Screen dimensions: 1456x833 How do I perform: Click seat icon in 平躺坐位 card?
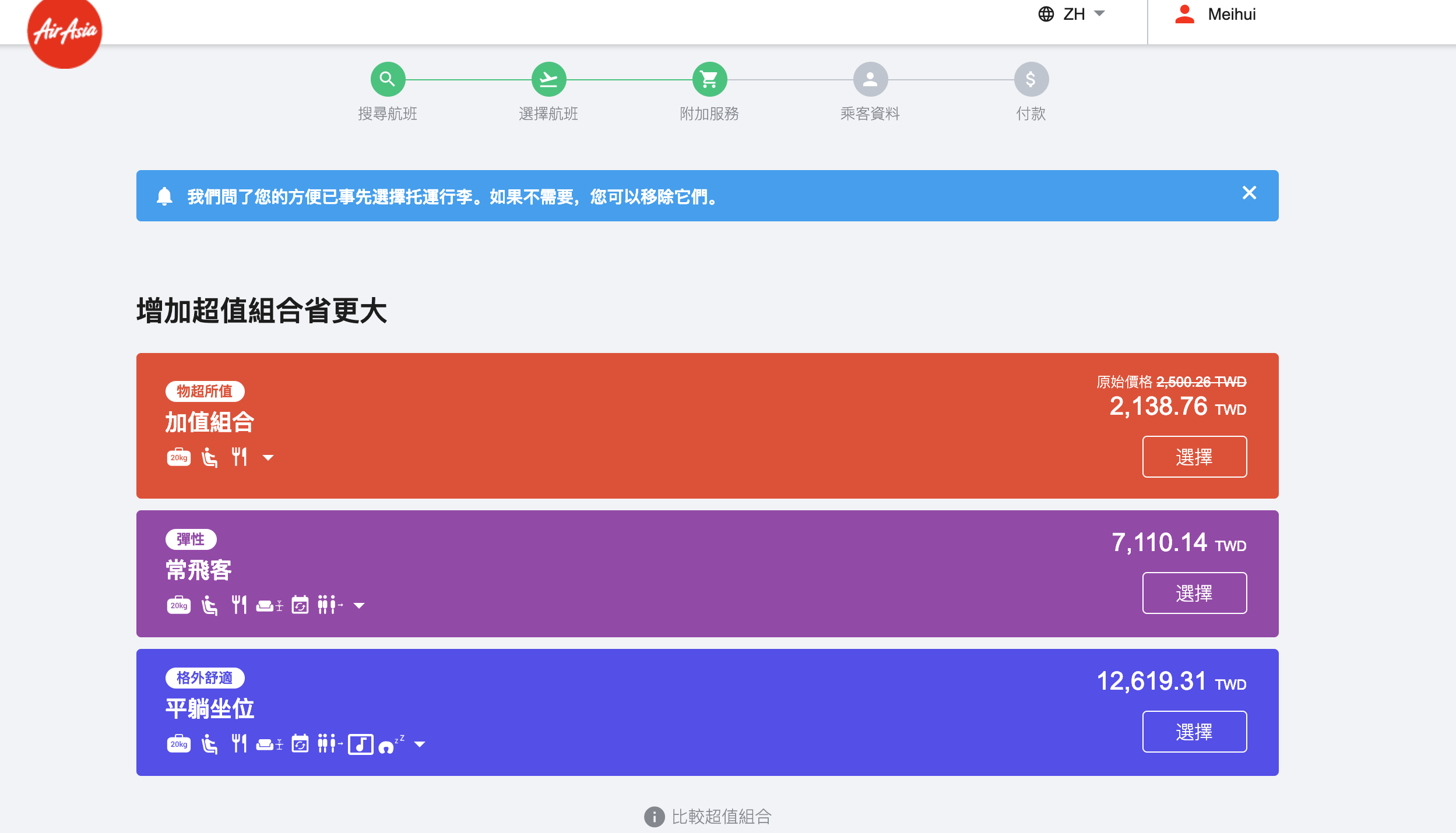click(x=209, y=744)
